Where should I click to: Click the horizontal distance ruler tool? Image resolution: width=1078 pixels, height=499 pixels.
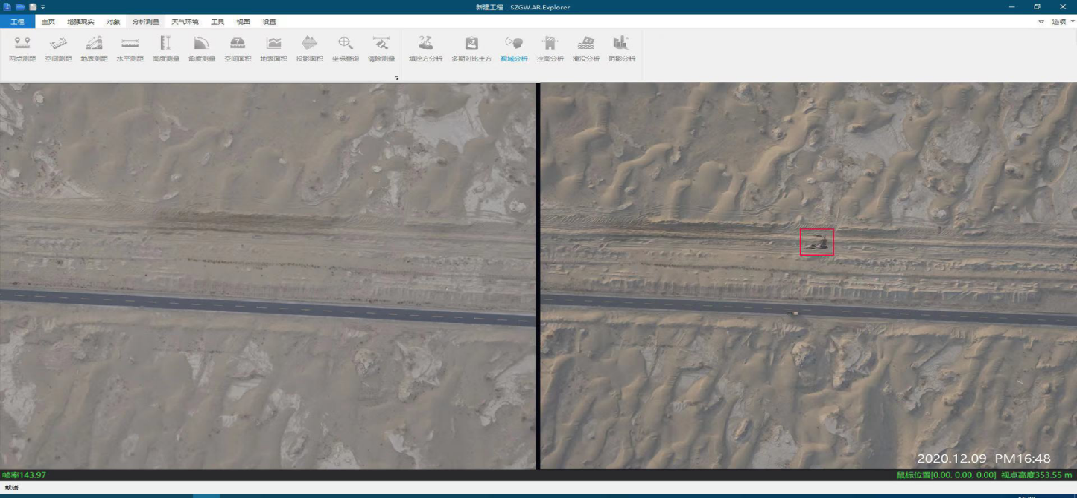(130, 46)
